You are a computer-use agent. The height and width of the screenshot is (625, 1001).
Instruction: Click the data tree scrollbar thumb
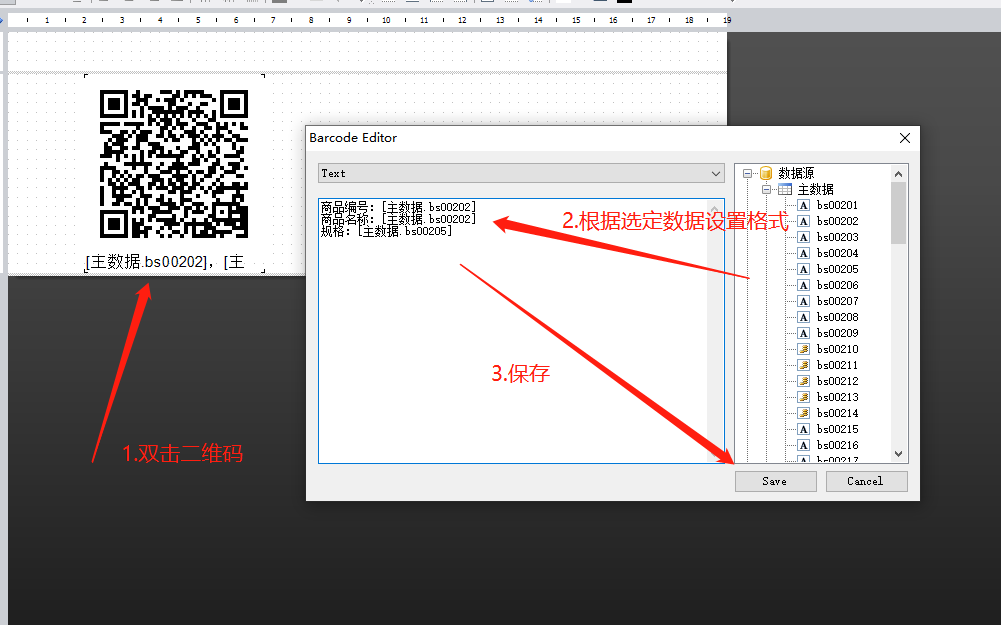(898, 213)
